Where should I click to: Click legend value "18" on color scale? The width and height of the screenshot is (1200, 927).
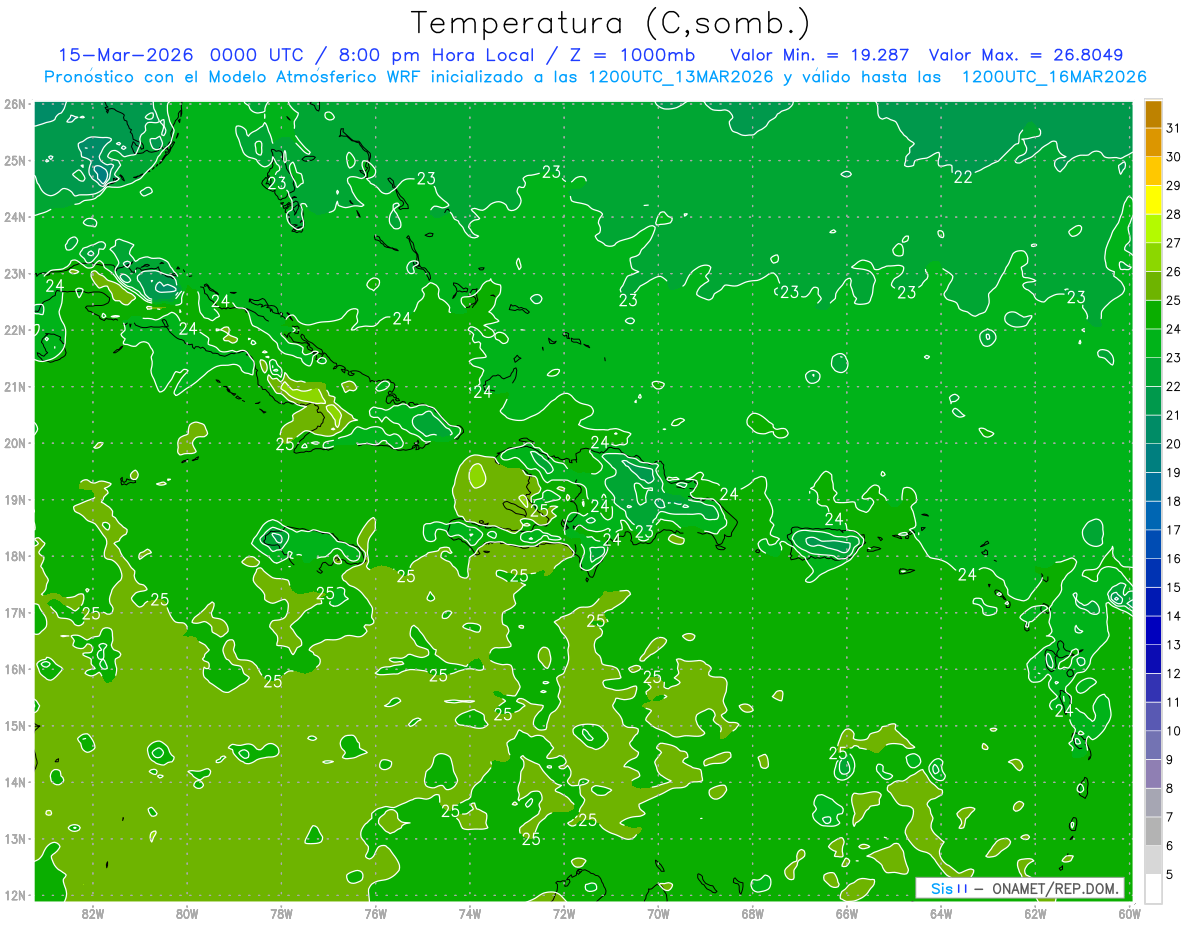1173,501
